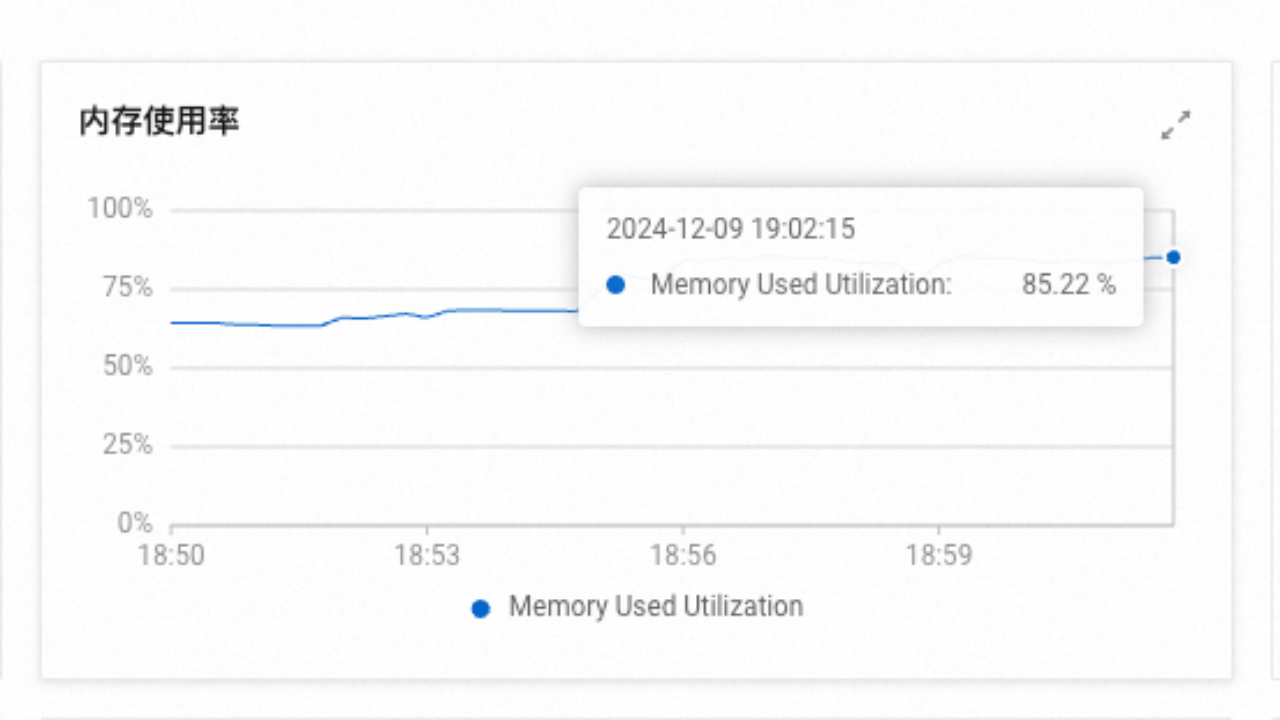Click the 50% horizontal gridline

pyautogui.click(x=672, y=368)
